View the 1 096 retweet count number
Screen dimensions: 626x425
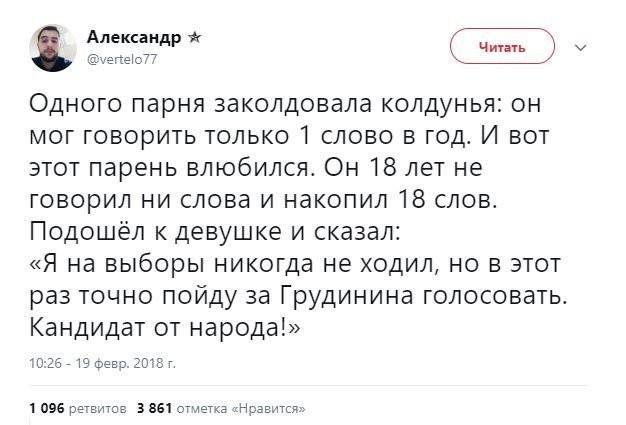(x=47, y=407)
